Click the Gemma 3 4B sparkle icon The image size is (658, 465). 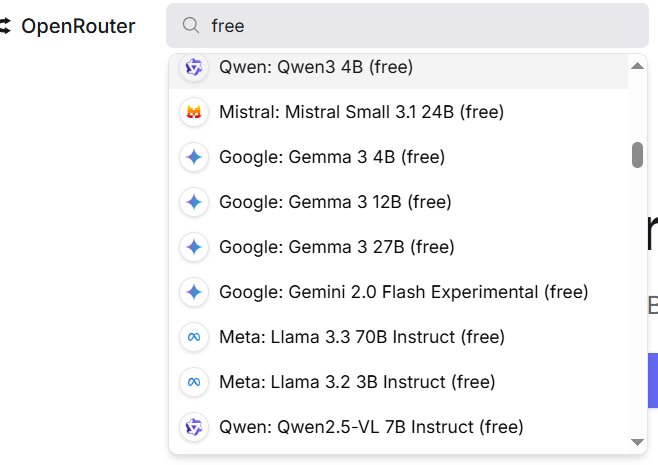(x=194, y=157)
